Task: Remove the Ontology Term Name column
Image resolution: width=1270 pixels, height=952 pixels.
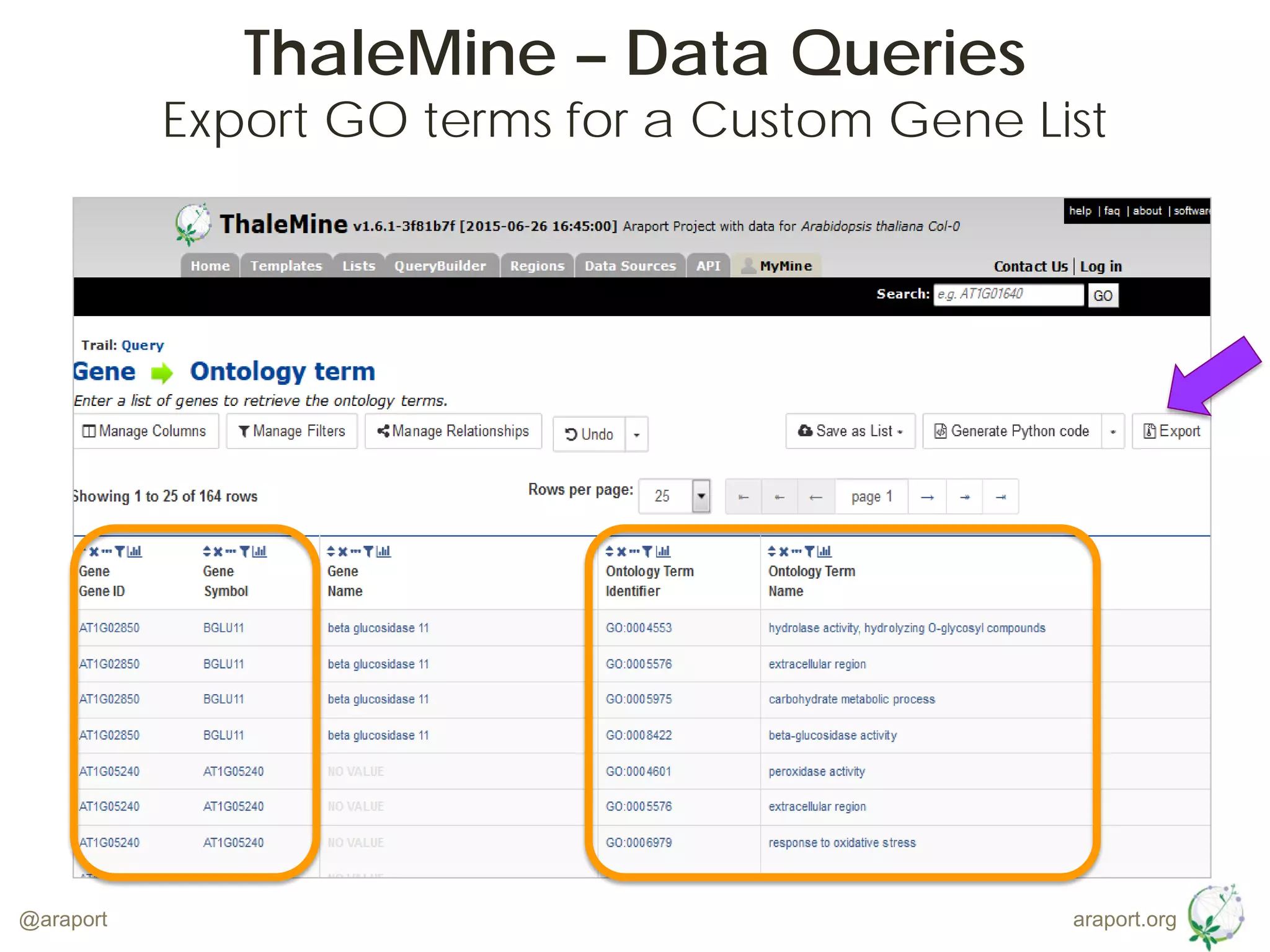Action: pyautogui.click(x=784, y=551)
